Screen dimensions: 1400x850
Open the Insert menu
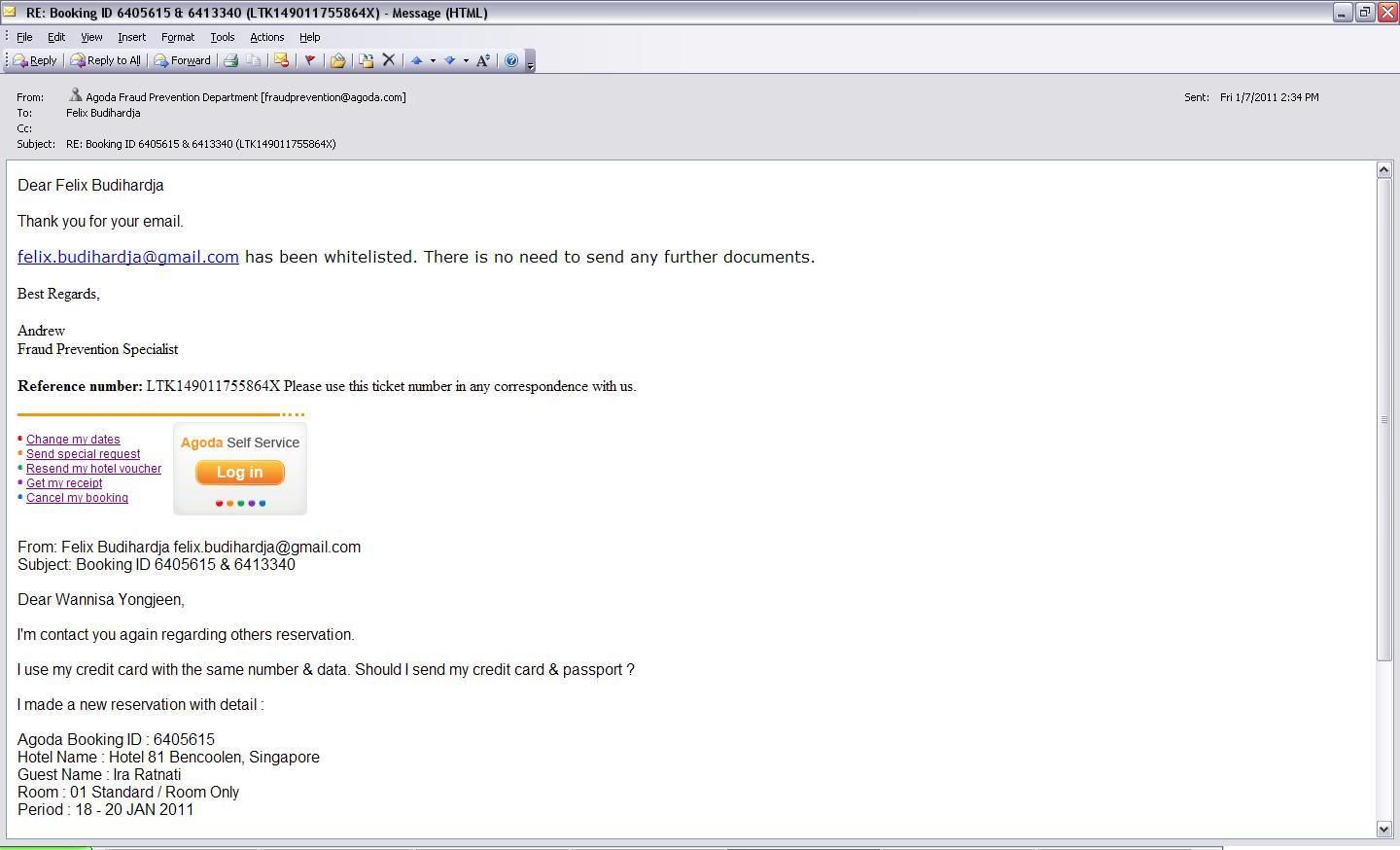[x=131, y=37]
